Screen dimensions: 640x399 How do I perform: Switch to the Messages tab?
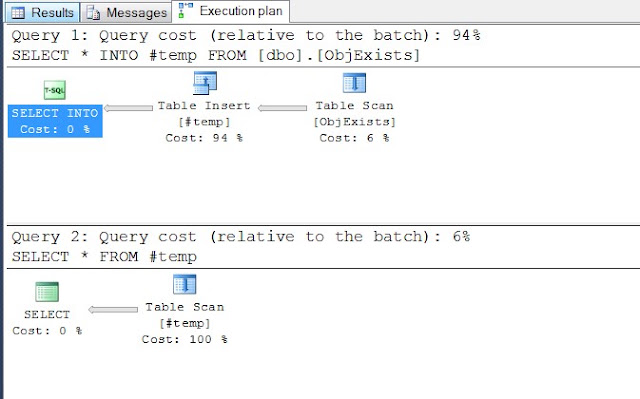[x=126, y=13]
